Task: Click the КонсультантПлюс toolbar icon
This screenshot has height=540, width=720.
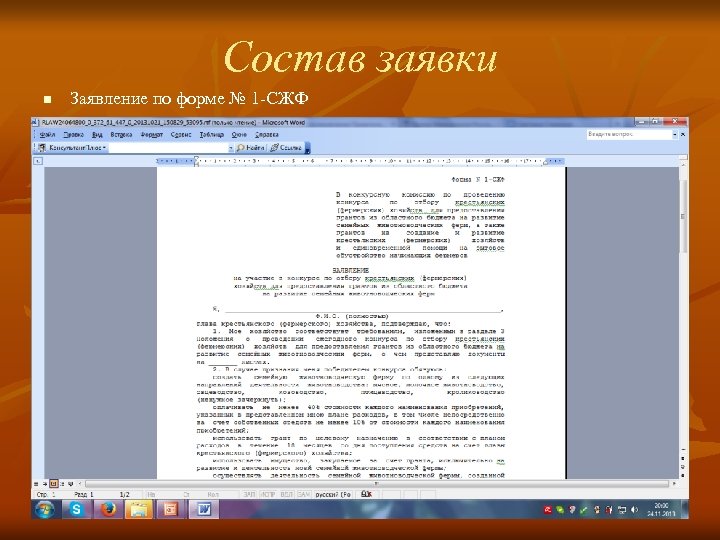Action: (42, 148)
